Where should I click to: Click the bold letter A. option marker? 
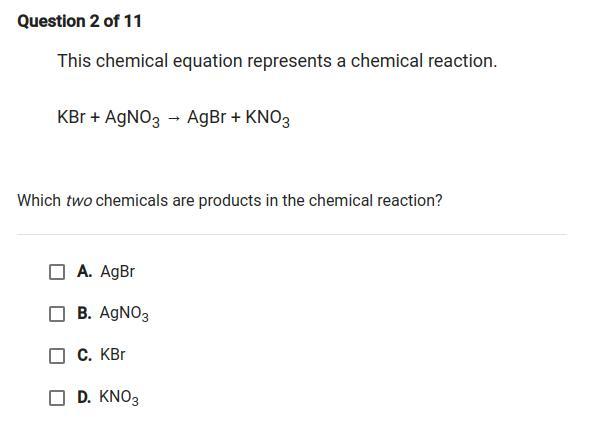tap(84, 271)
